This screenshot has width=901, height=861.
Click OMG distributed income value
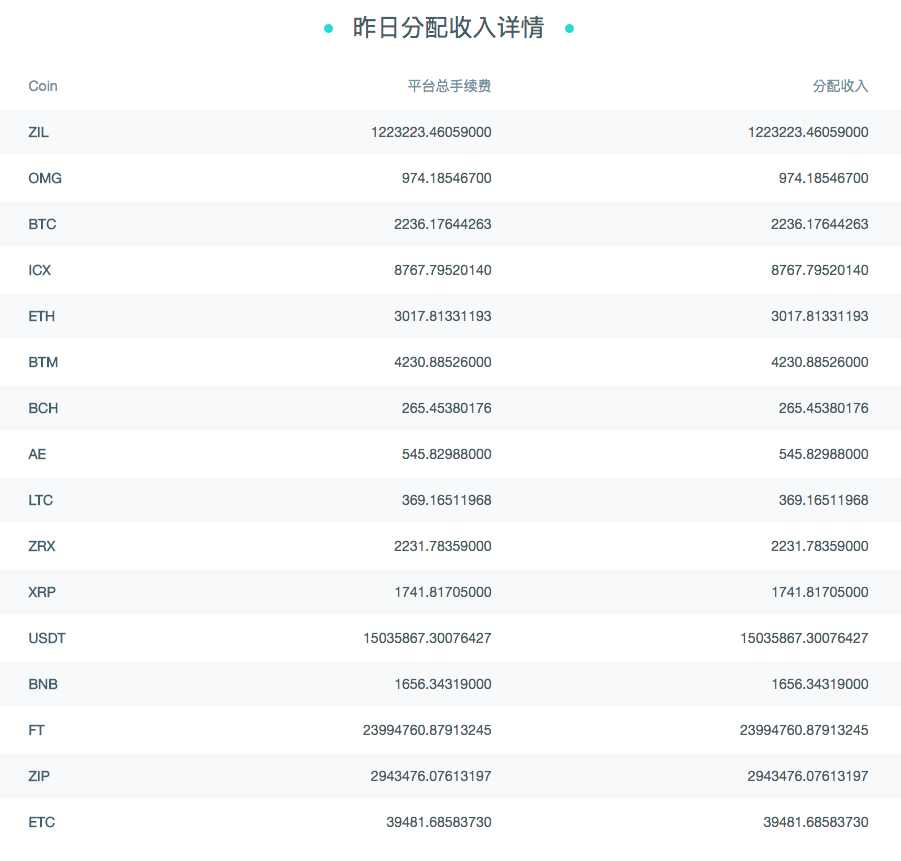823,178
